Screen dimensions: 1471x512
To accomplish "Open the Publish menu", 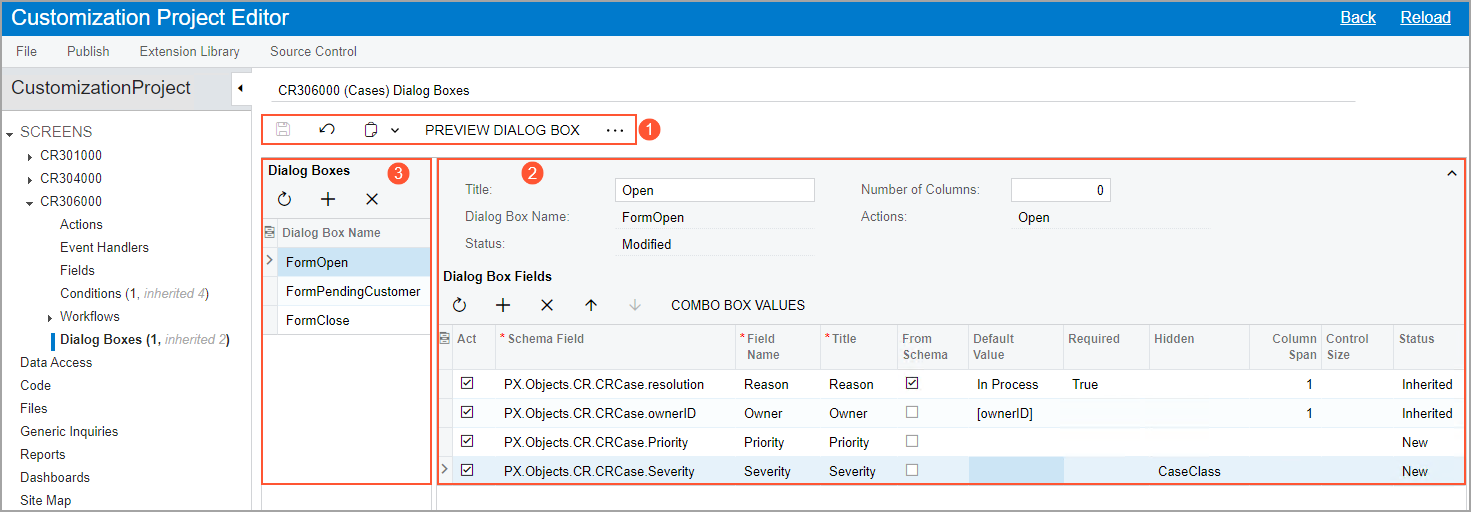I will [x=88, y=51].
